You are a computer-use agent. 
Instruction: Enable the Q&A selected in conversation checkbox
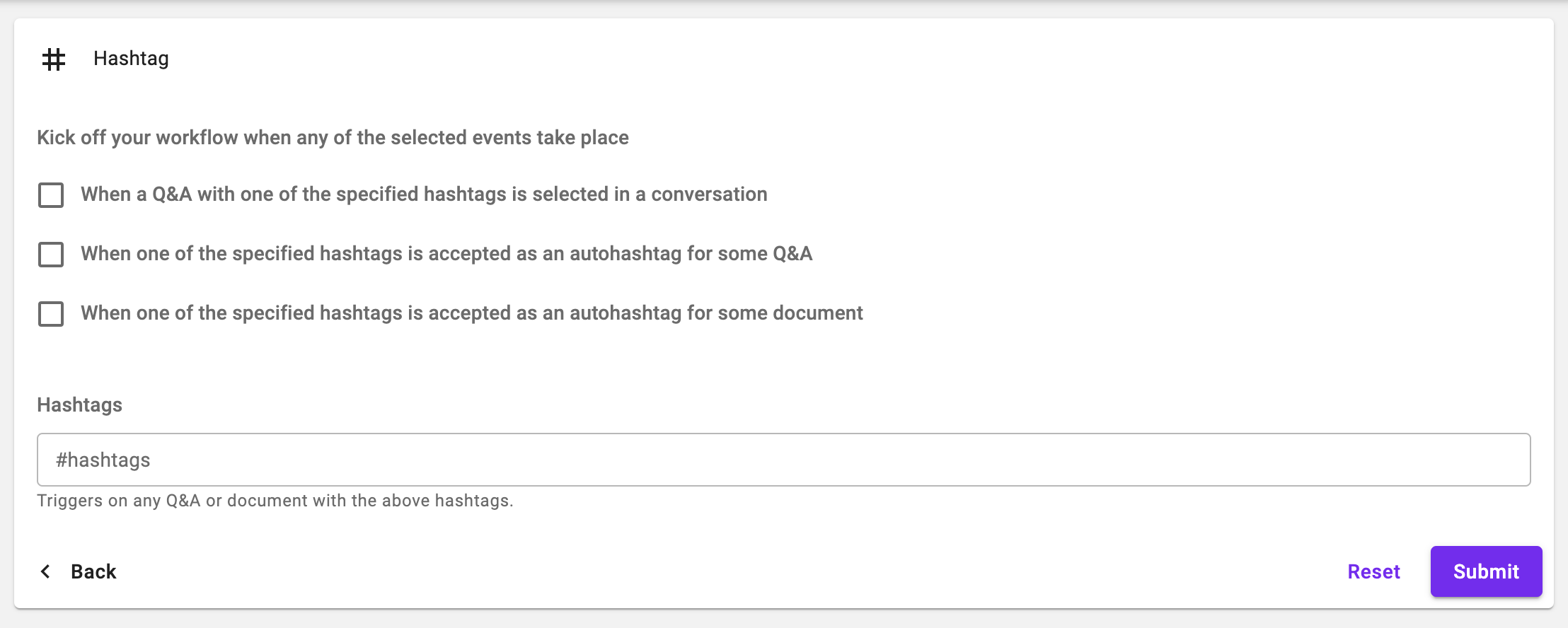click(x=51, y=195)
